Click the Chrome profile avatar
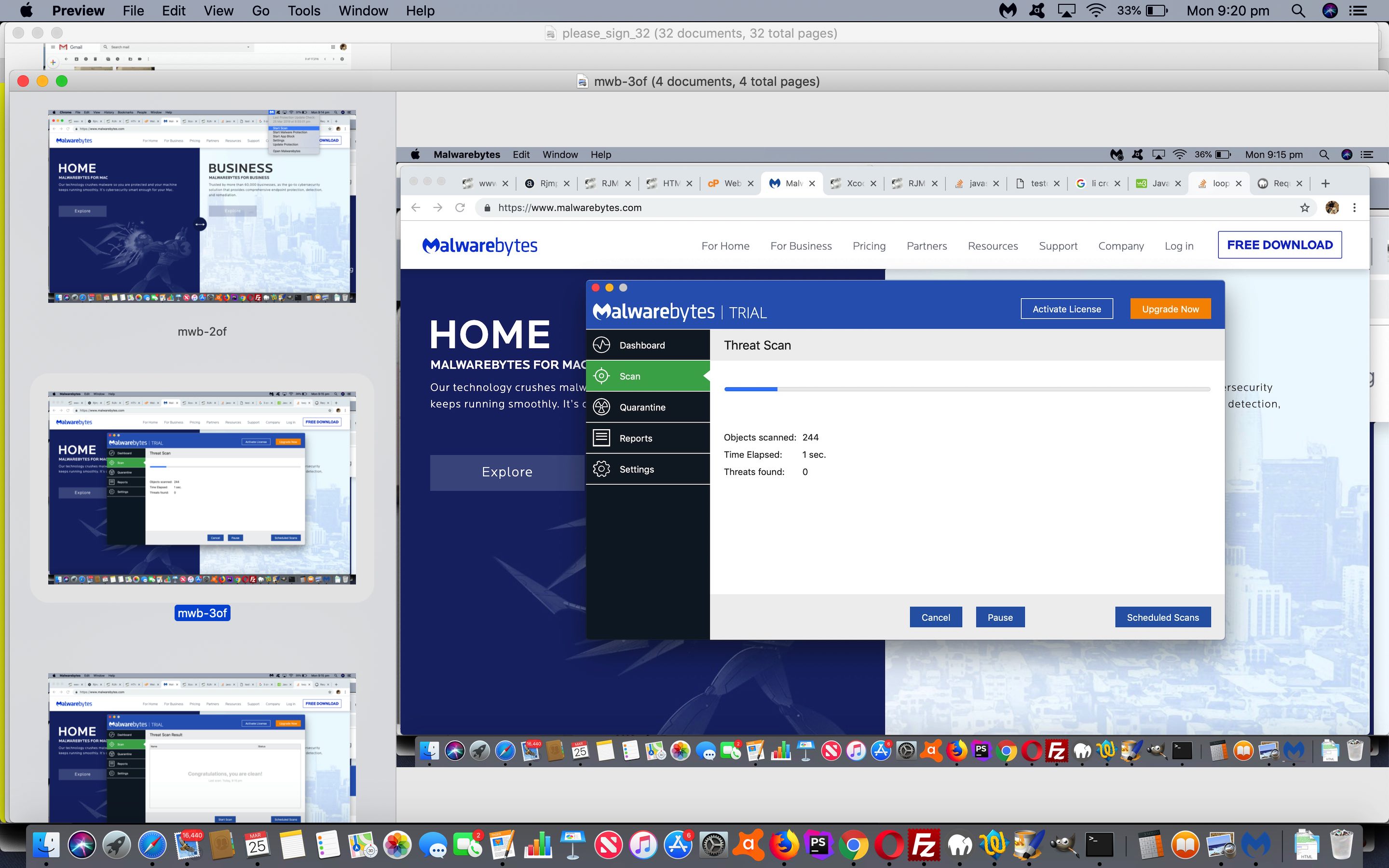1389x868 pixels. coord(1332,208)
